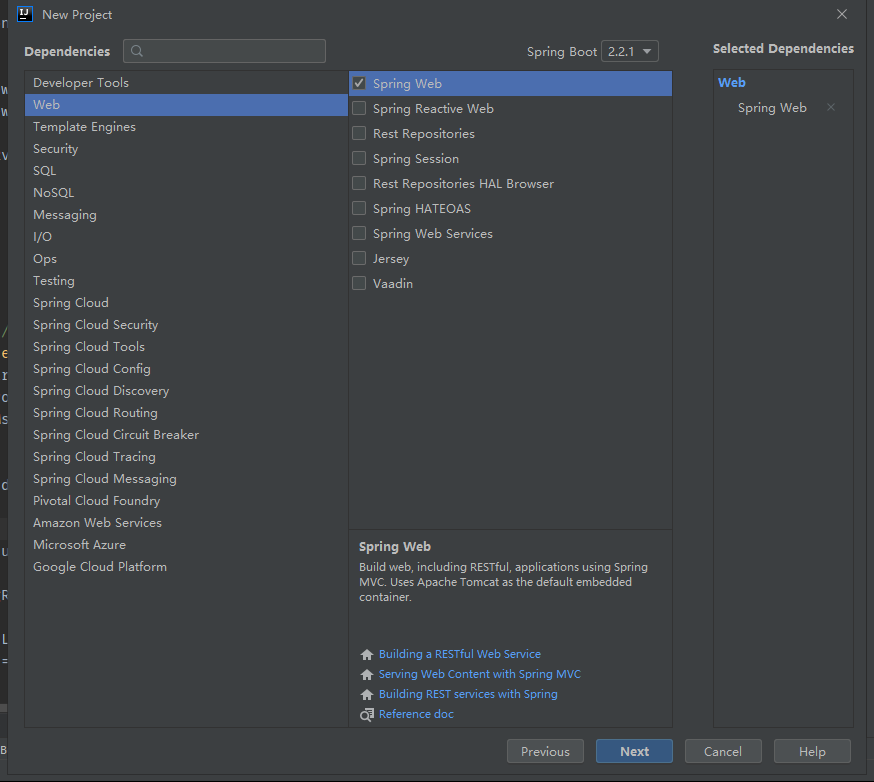Select the Testing category
Viewport: 874px width, 782px height.
(x=186, y=281)
